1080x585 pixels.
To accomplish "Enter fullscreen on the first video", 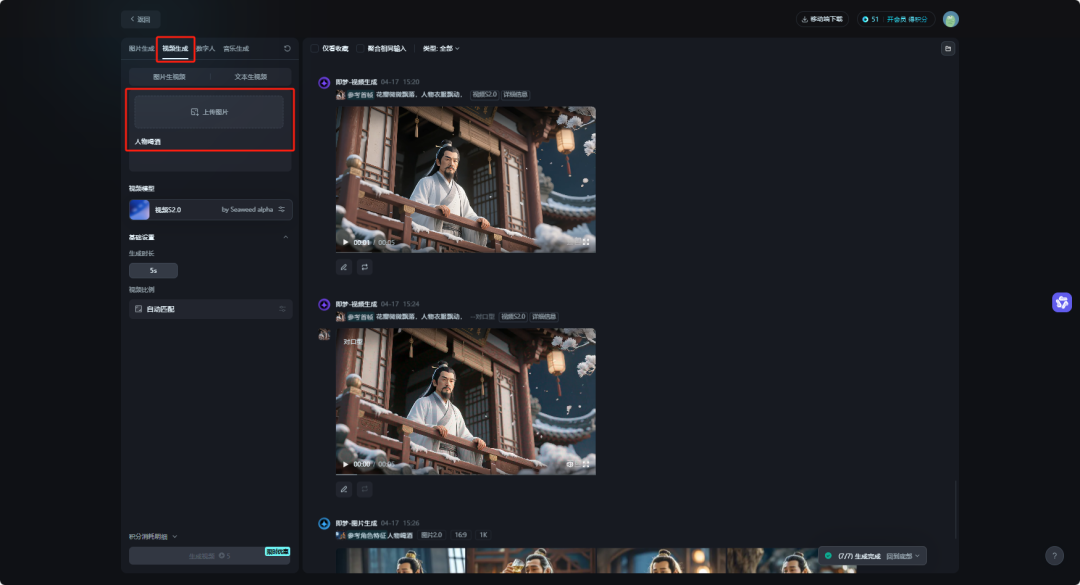I will (586, 242).
